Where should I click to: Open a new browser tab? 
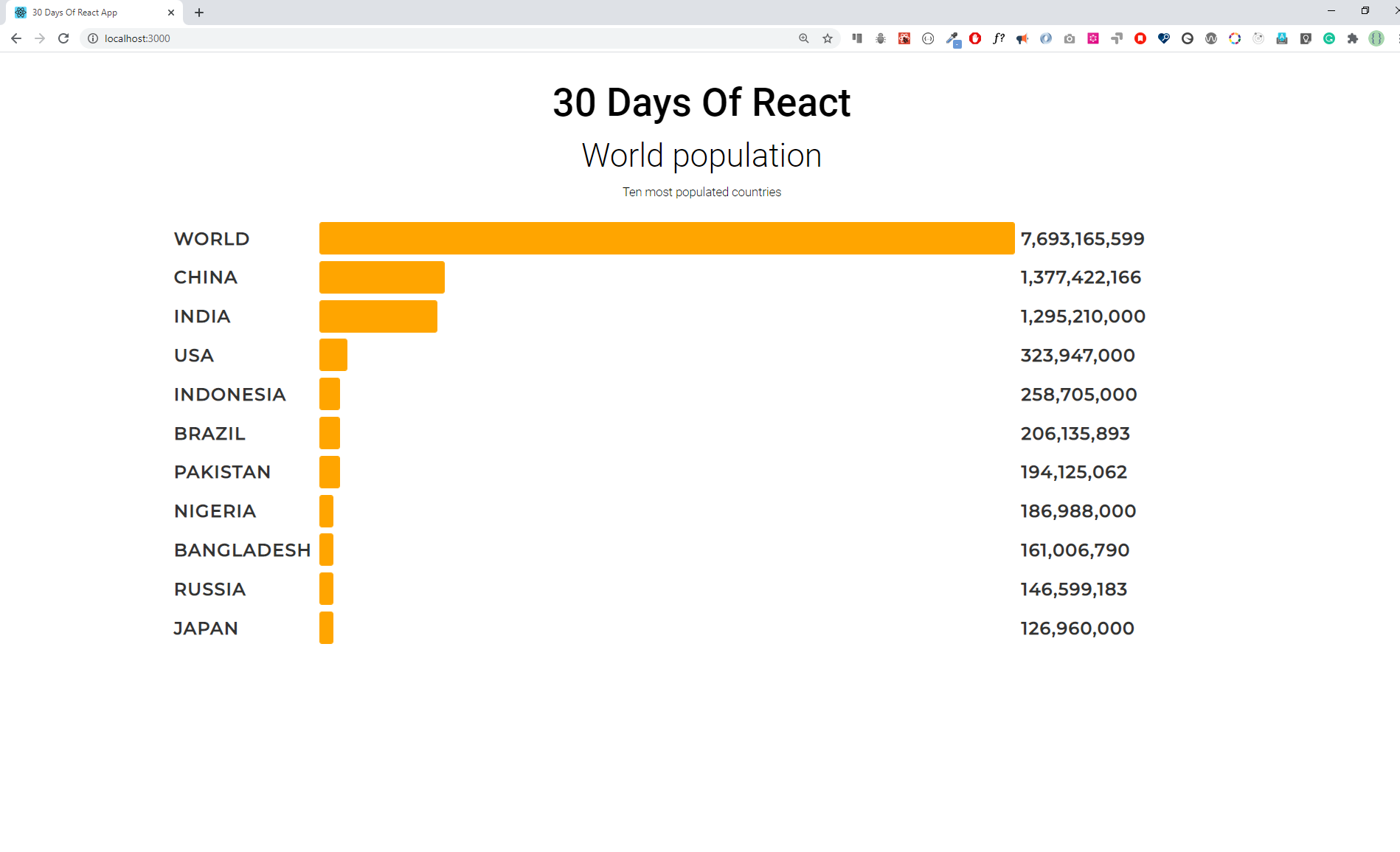click(198, 12)
